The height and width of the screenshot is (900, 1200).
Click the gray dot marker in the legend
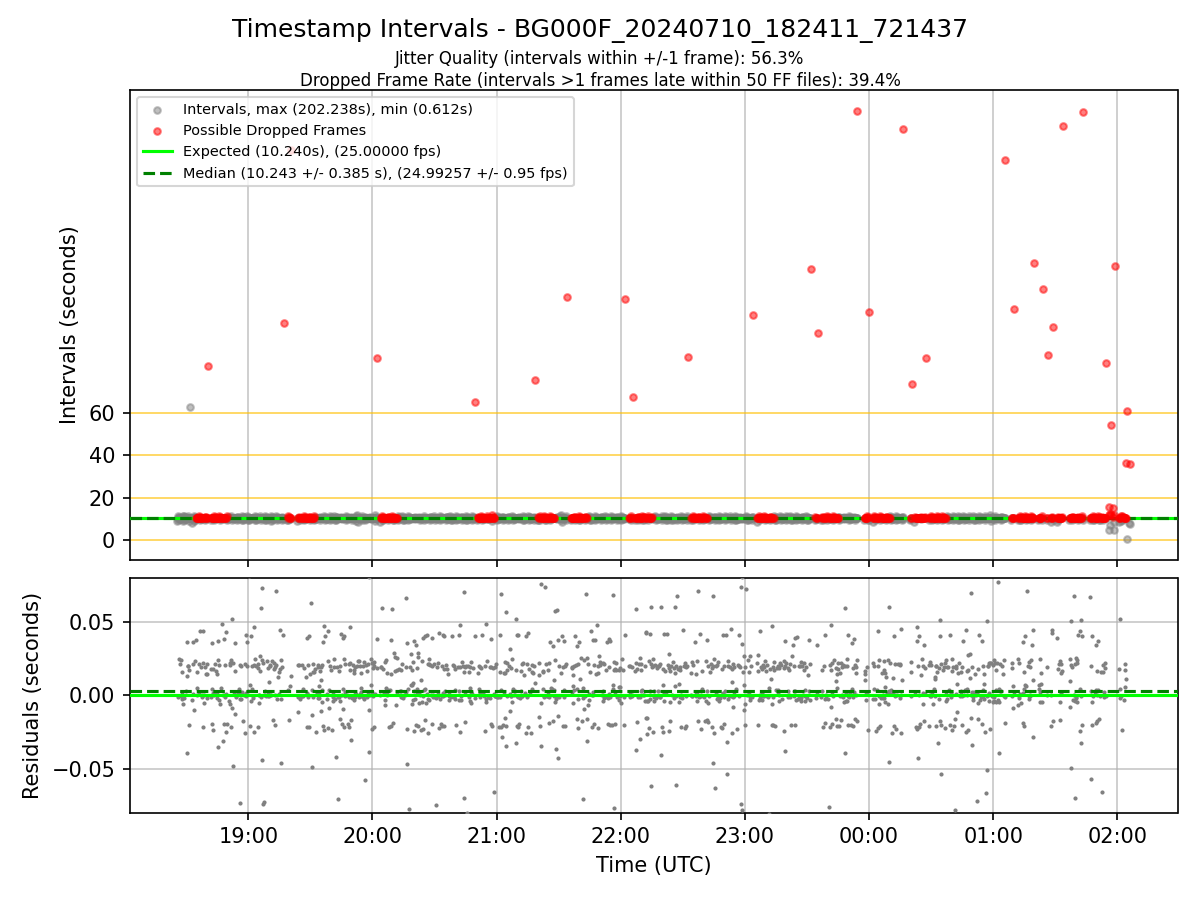157,109
